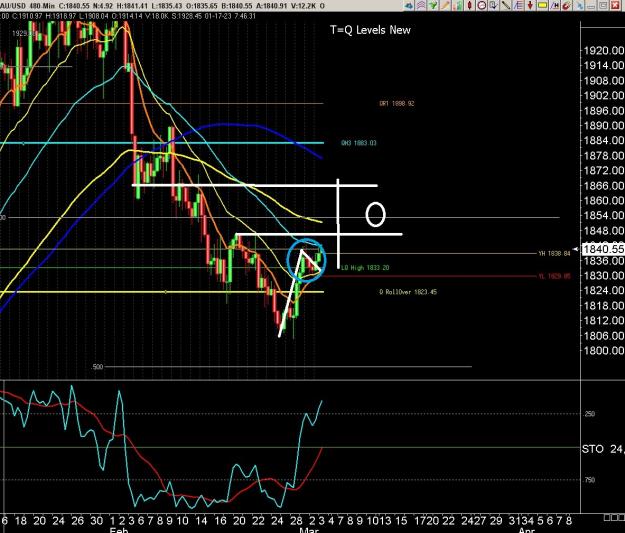Click the 1860.00 price axis label
The image size is (625, 533).
(x=603, y=200)
